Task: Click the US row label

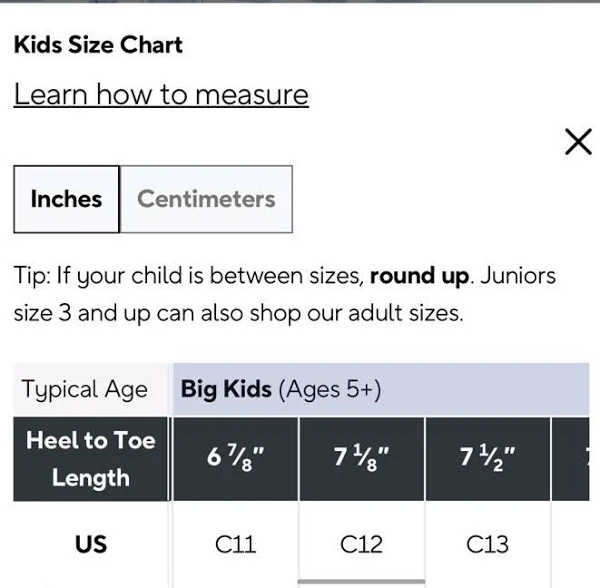Action: tap(91, 545)
